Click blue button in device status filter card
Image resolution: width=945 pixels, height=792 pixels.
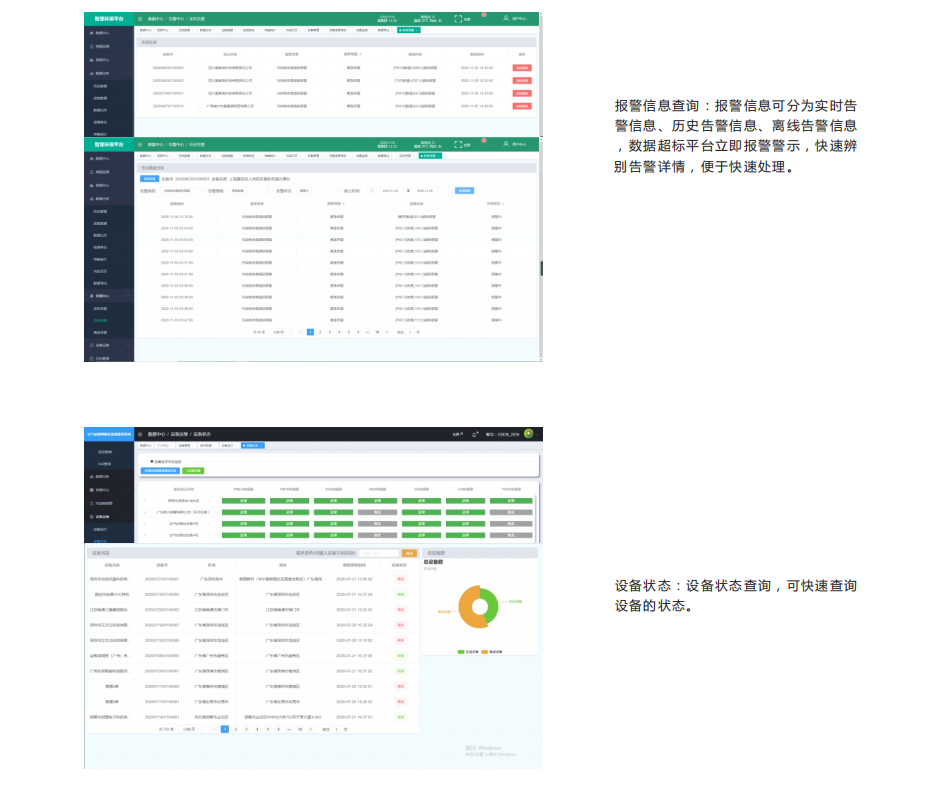[160, 471]
